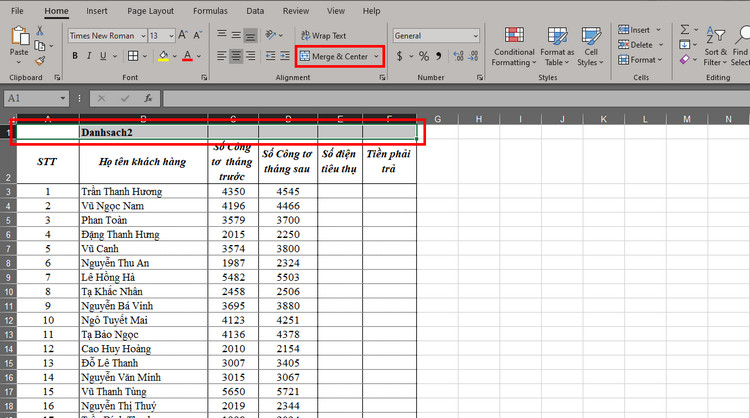Click the Paste clipboard icon
Viewport: 750px width, 418px height.
click(x=19, y=36)
